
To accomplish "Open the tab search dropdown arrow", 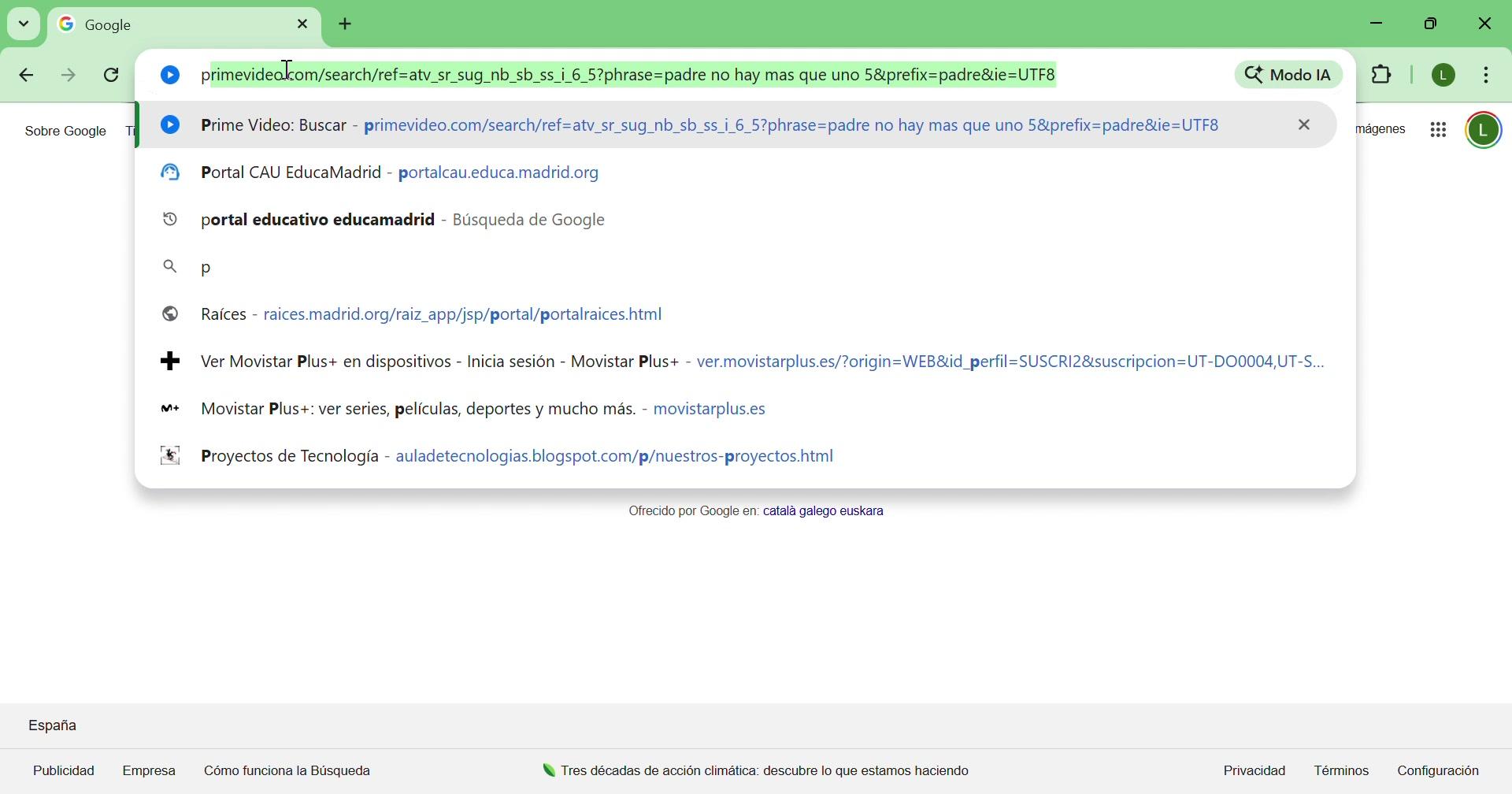I will tap(24, 24).
